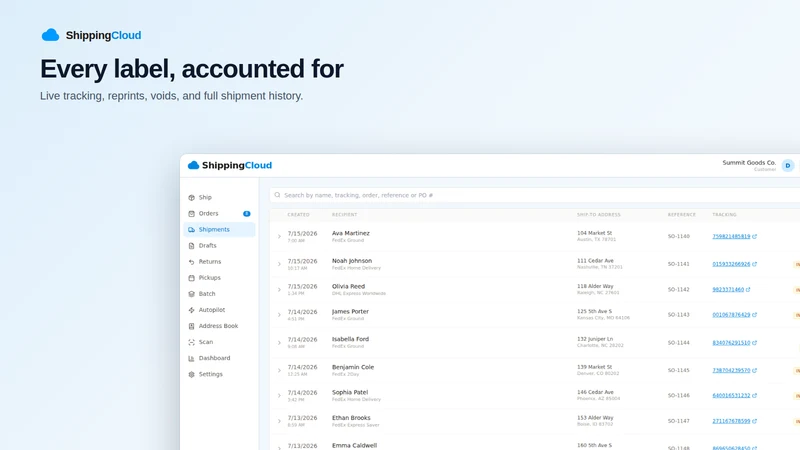
Task: Click recipient name Olivia Reed
Action: point(348,286)
